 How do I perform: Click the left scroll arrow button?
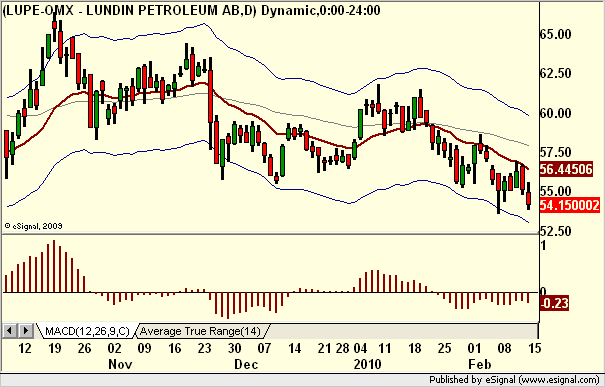[x=10, y=331]
